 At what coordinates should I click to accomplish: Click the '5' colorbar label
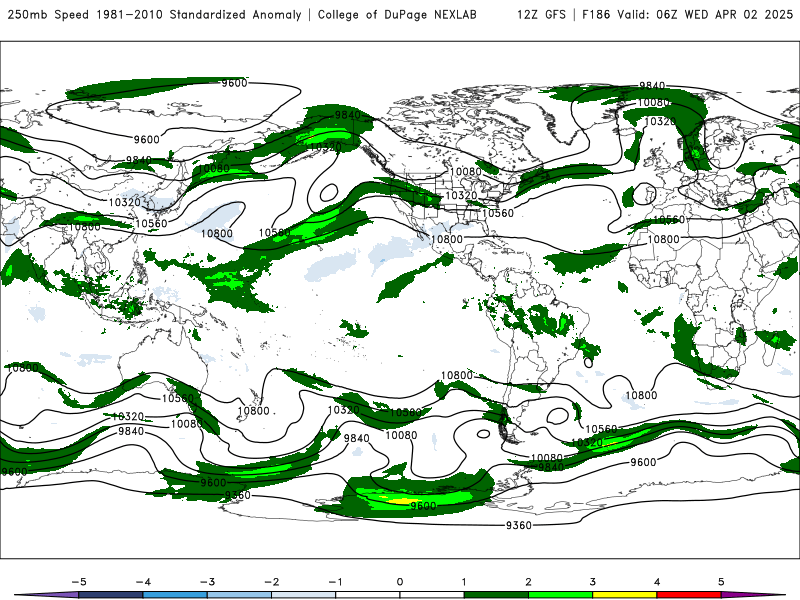click(x=721, y=582)
